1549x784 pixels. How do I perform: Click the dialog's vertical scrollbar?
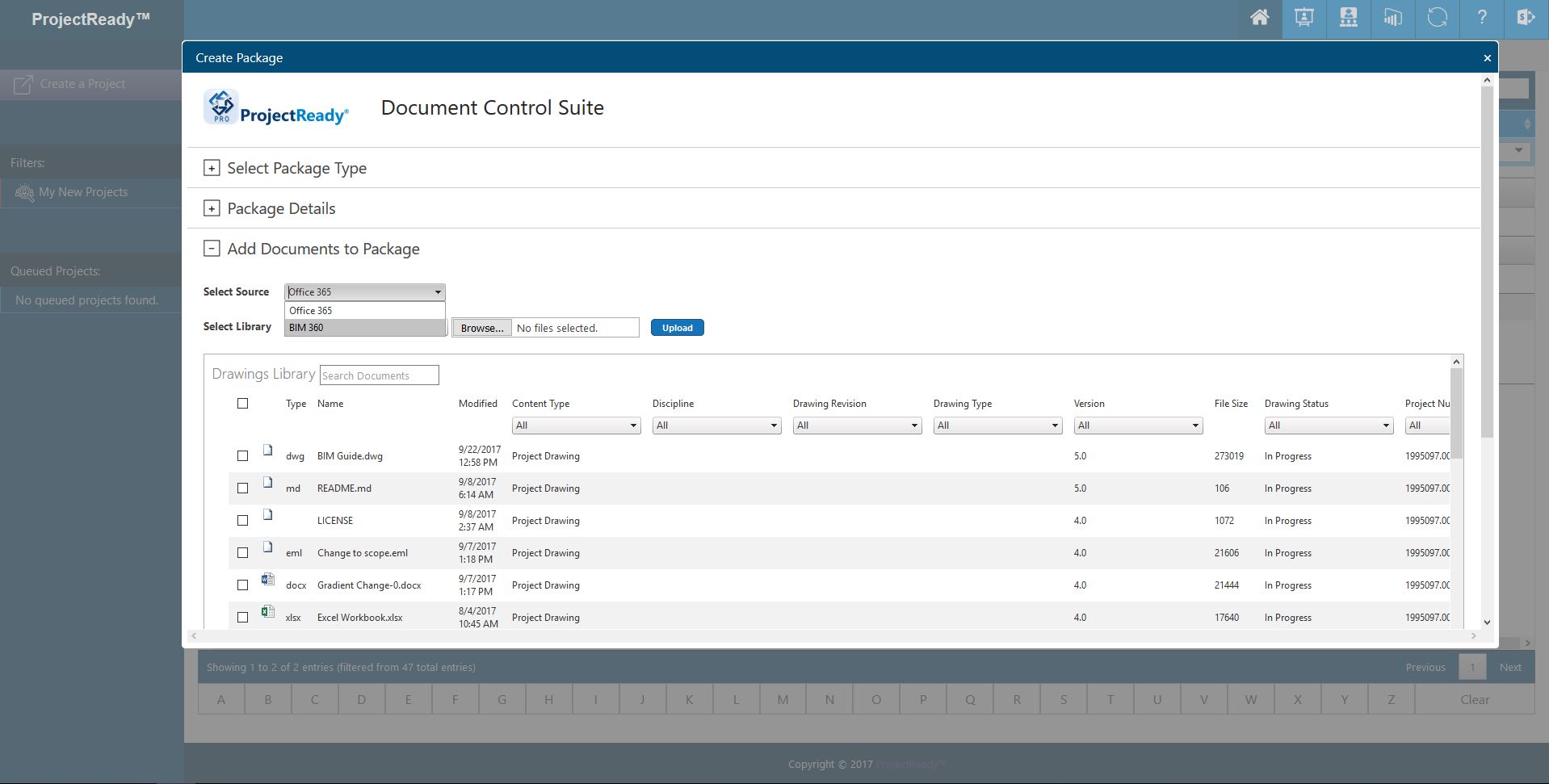point(1487,262)
